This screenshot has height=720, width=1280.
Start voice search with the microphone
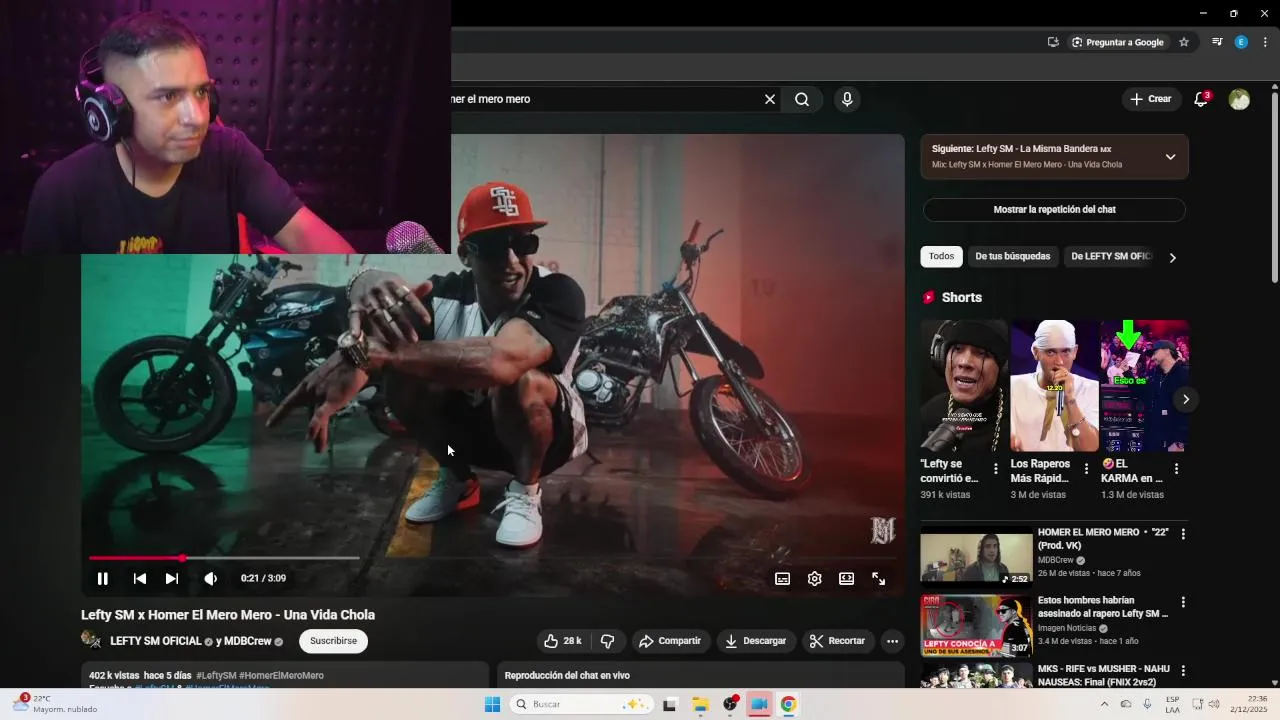pos(847,99)
